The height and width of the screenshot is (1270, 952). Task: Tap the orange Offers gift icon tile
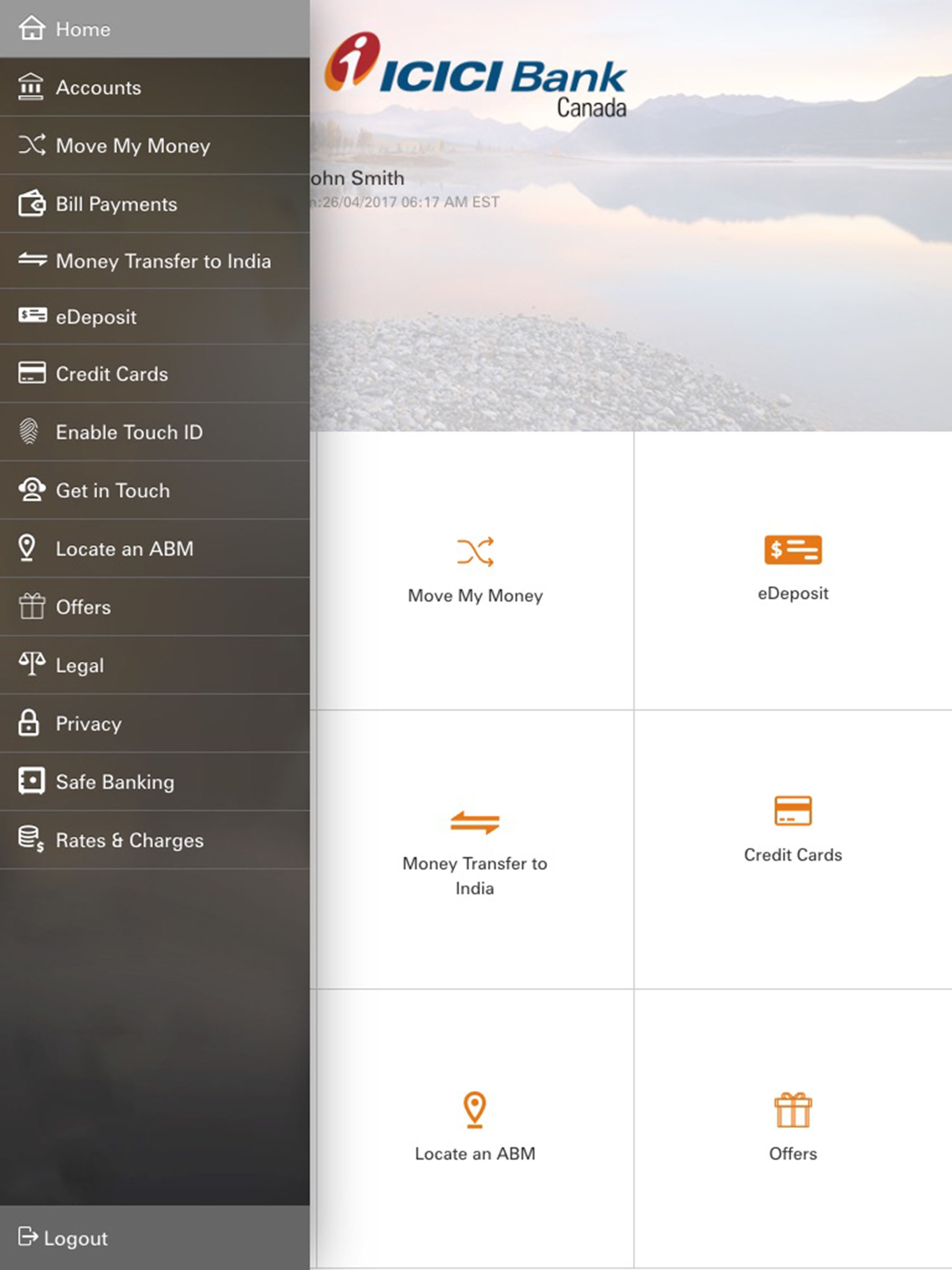793,1109
